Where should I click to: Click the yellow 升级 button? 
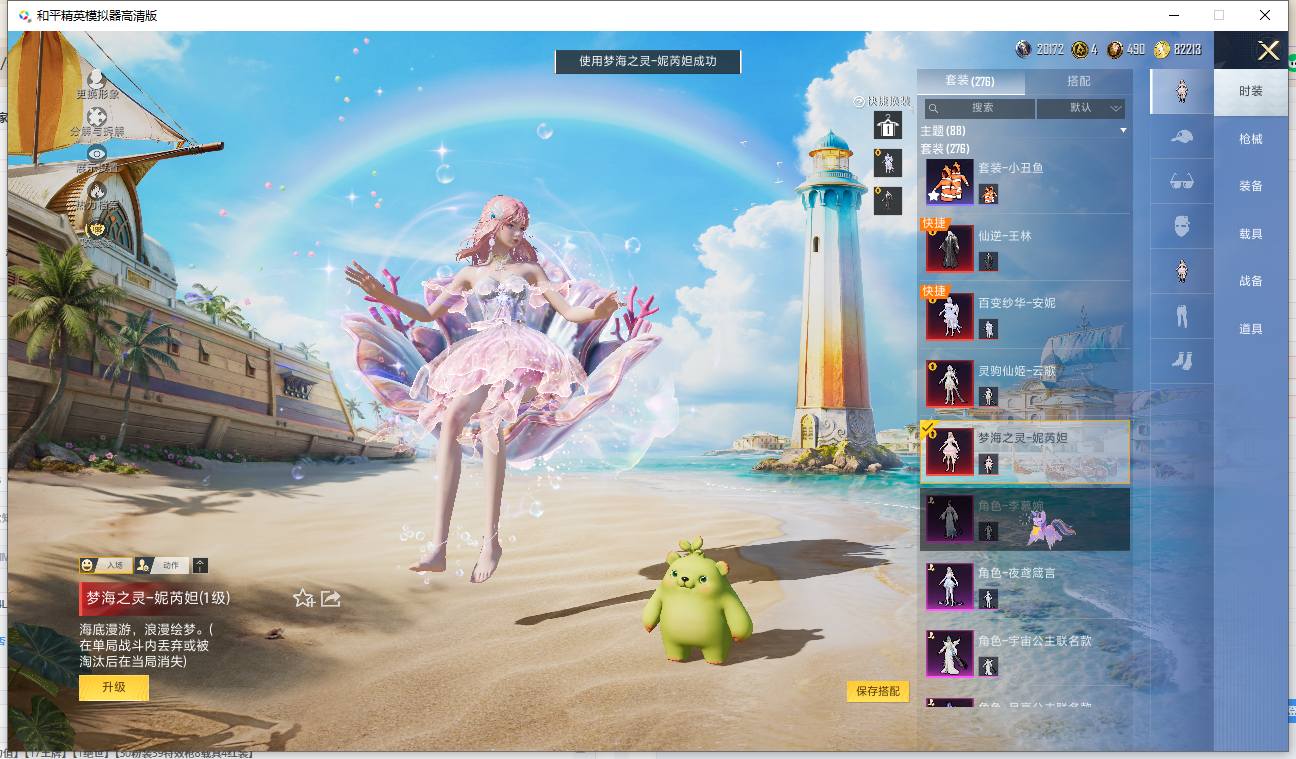click(x=114, y=687)
